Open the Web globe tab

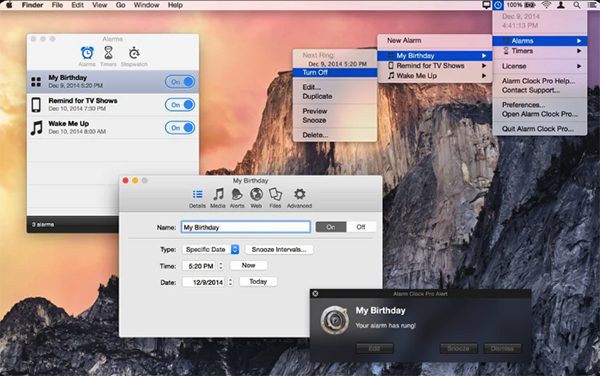(256, 194)
